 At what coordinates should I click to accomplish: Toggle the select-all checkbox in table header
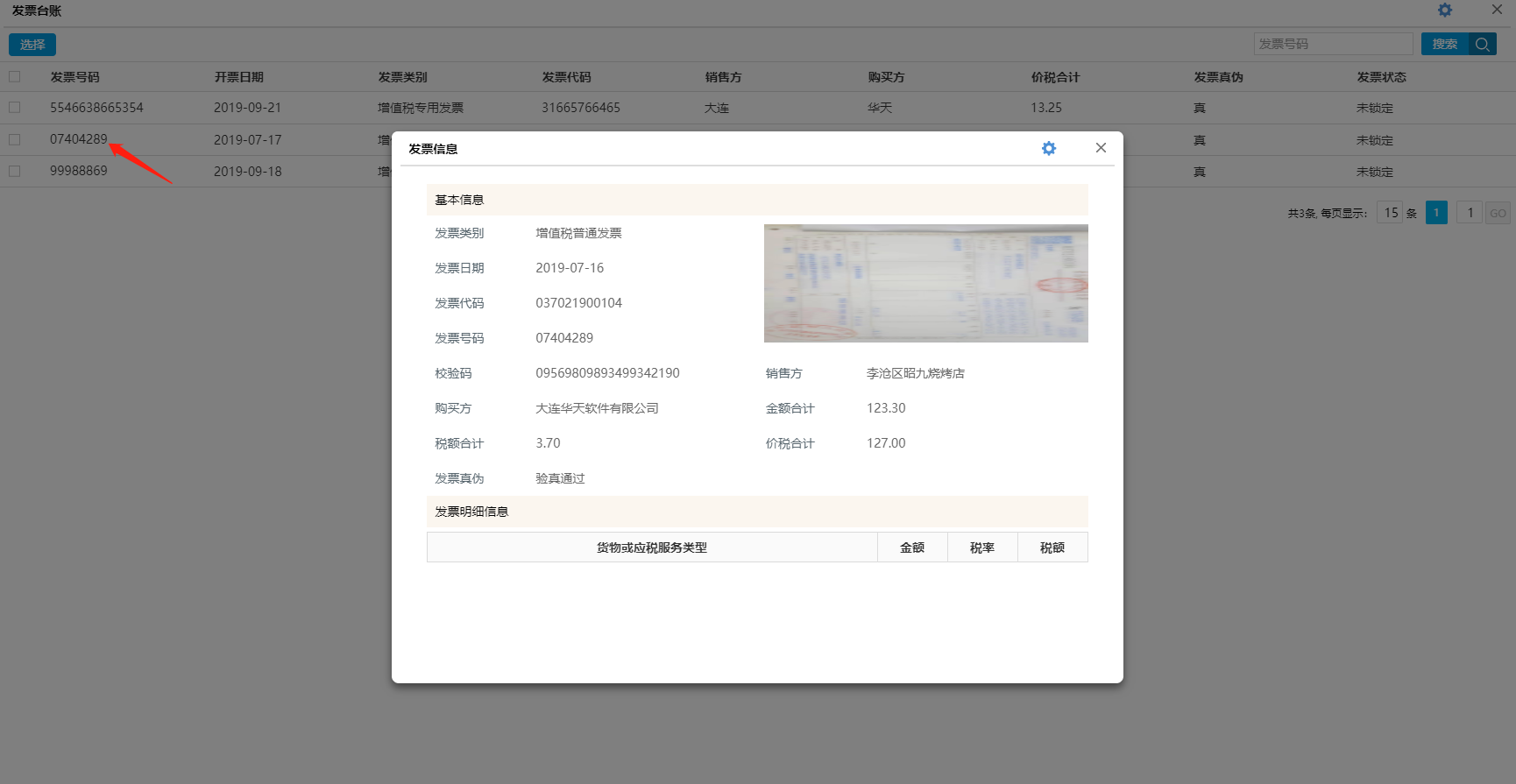[15, 77]
